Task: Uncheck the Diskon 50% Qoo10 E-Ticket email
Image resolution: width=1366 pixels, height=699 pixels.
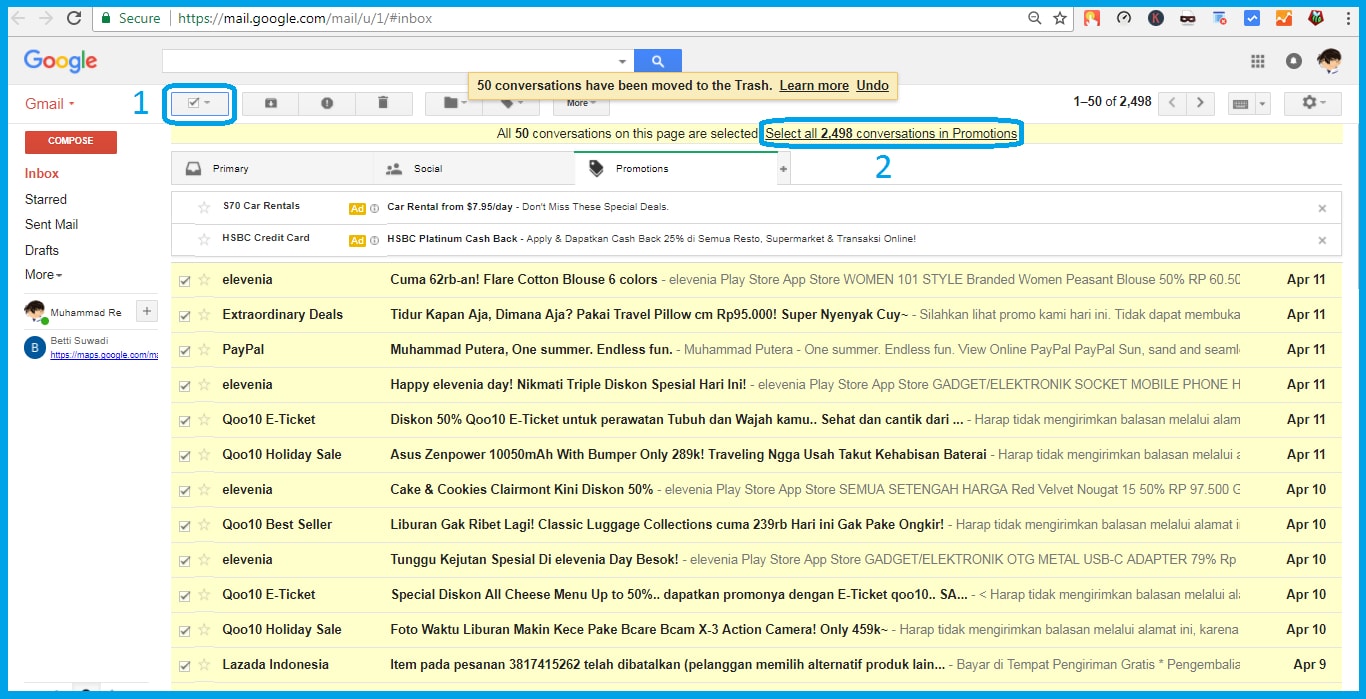Action: [184, 421]
